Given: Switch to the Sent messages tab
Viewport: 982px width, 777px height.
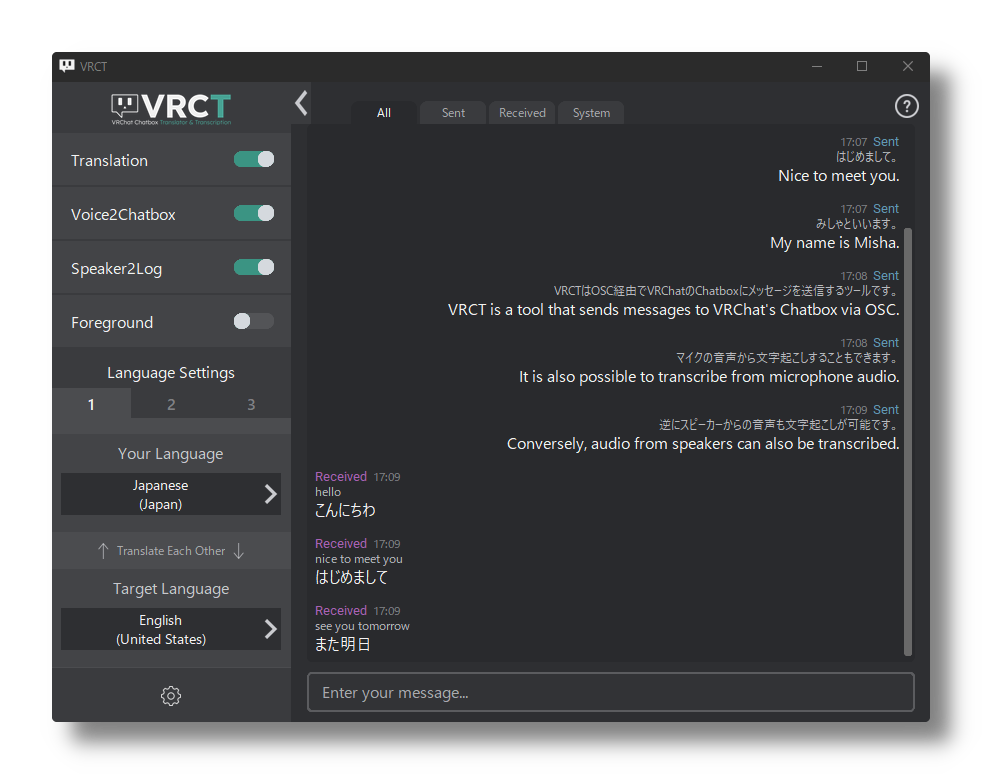Looking at the screenshot, I should click(x=453, y=113).
